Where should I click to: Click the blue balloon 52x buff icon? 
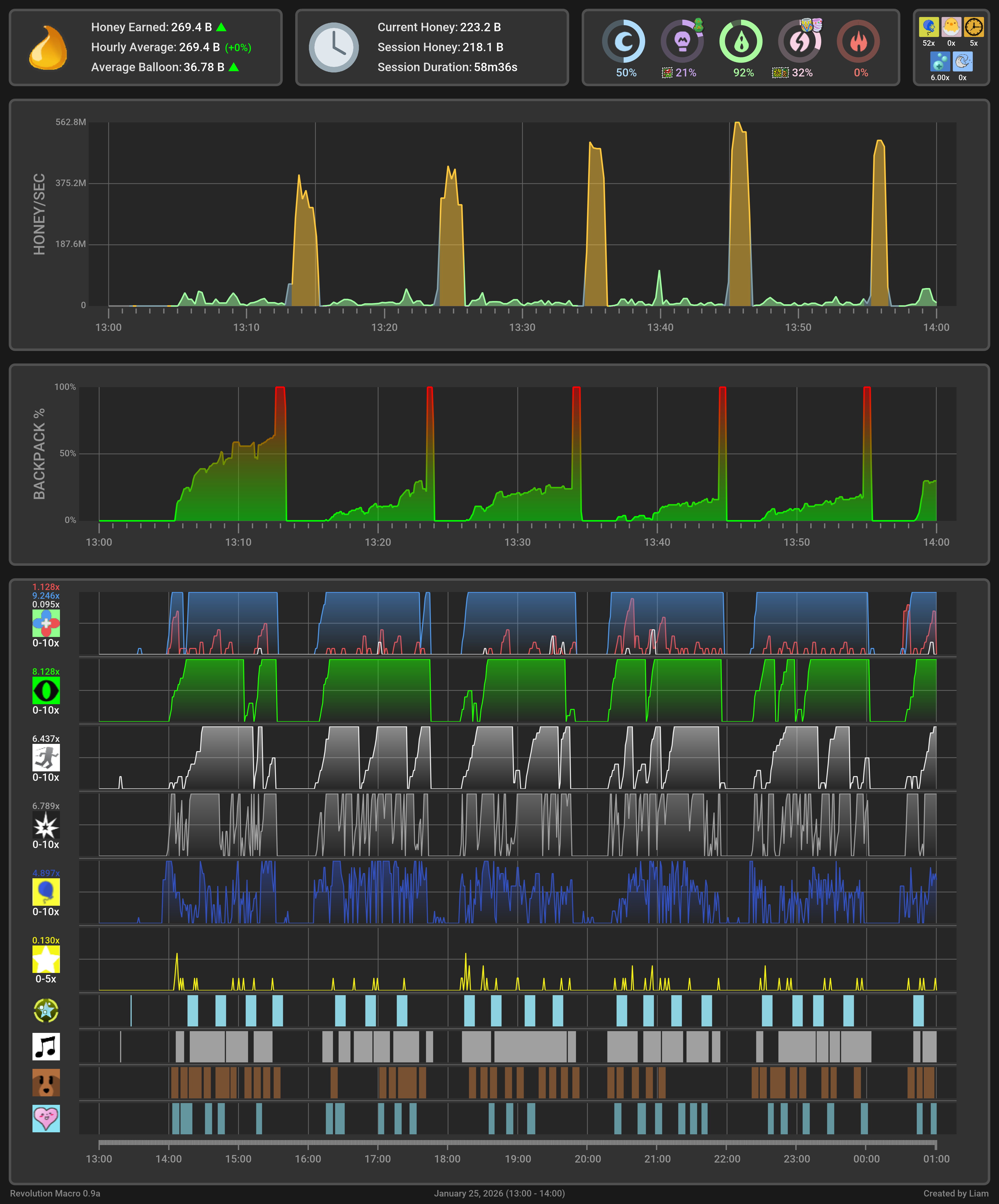pos(929,27)
